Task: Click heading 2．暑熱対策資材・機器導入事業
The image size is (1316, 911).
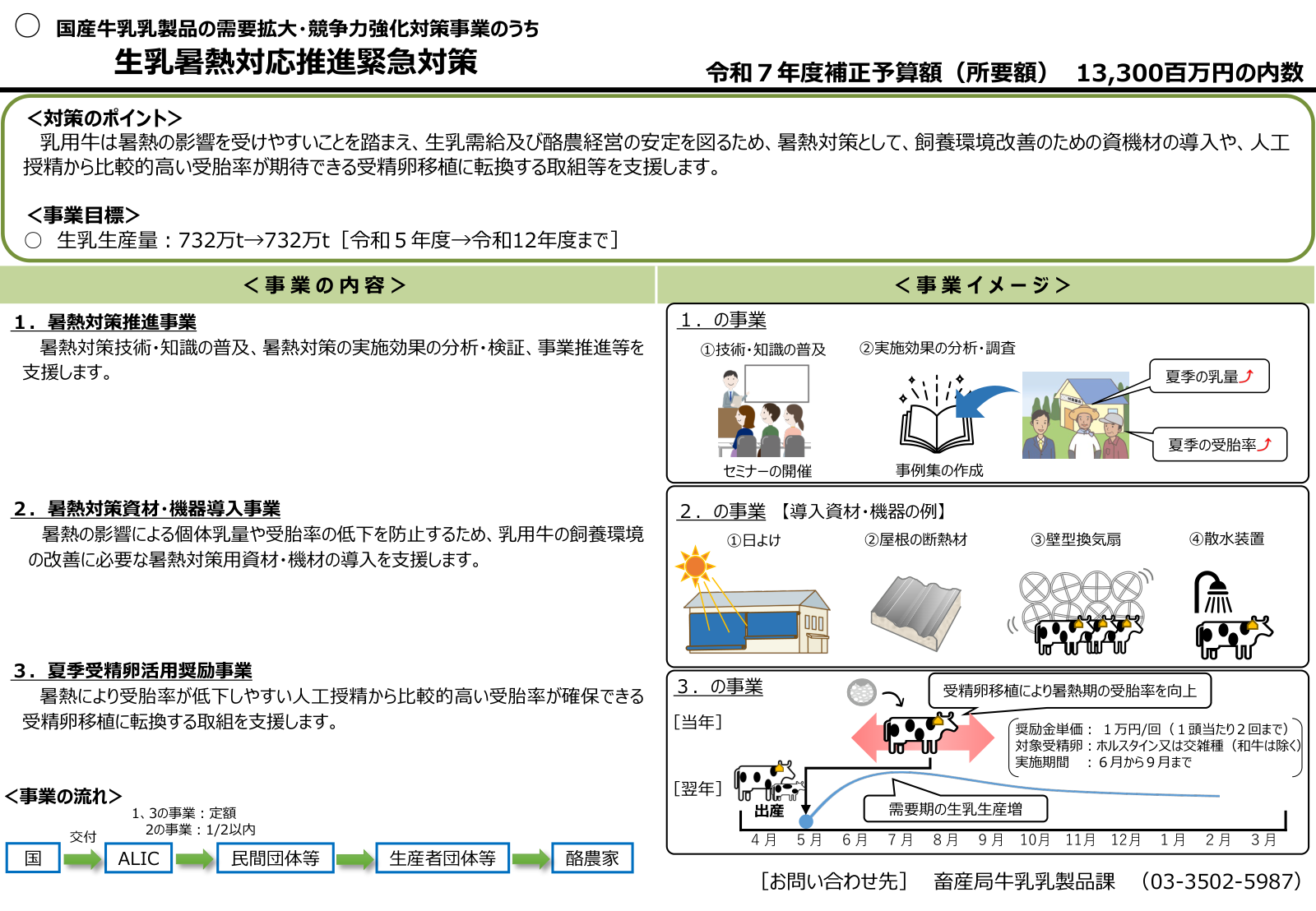Action: pos(146,509)
